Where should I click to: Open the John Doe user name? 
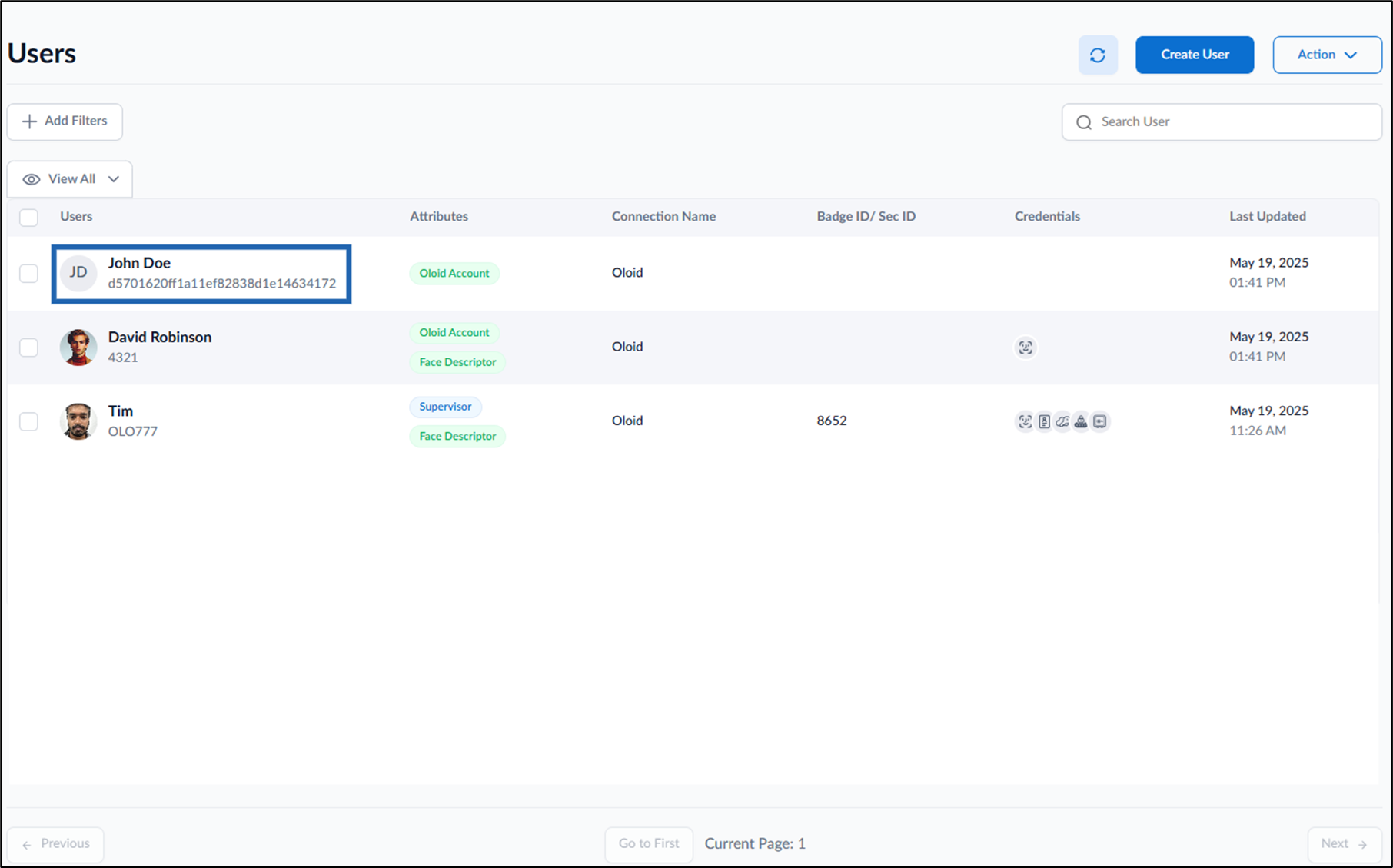click(139, 263)
